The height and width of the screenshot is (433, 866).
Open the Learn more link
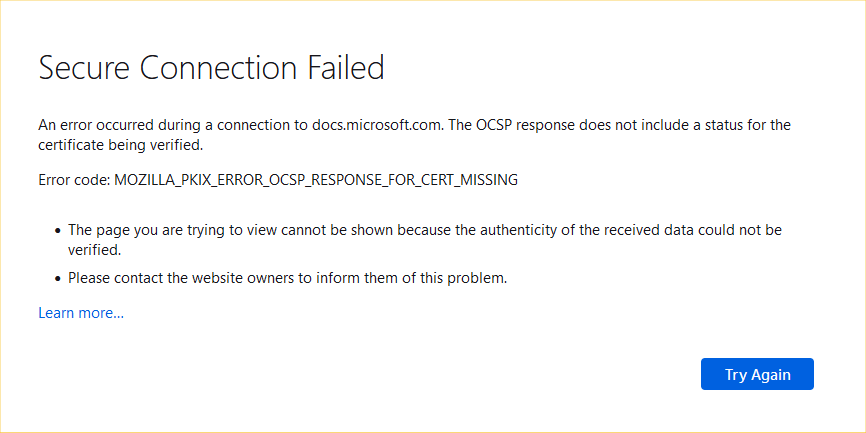point(81,313)
